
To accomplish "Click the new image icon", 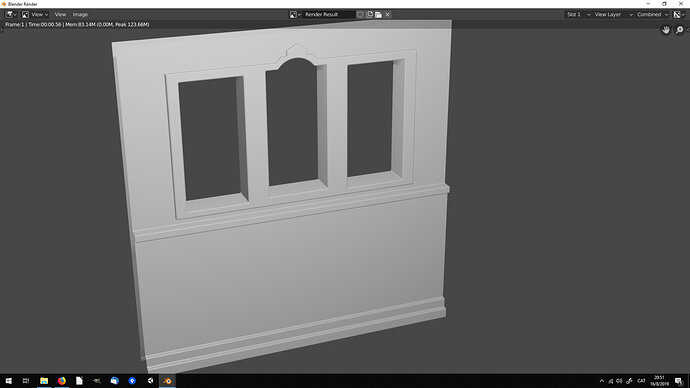I will click(370, 15).
